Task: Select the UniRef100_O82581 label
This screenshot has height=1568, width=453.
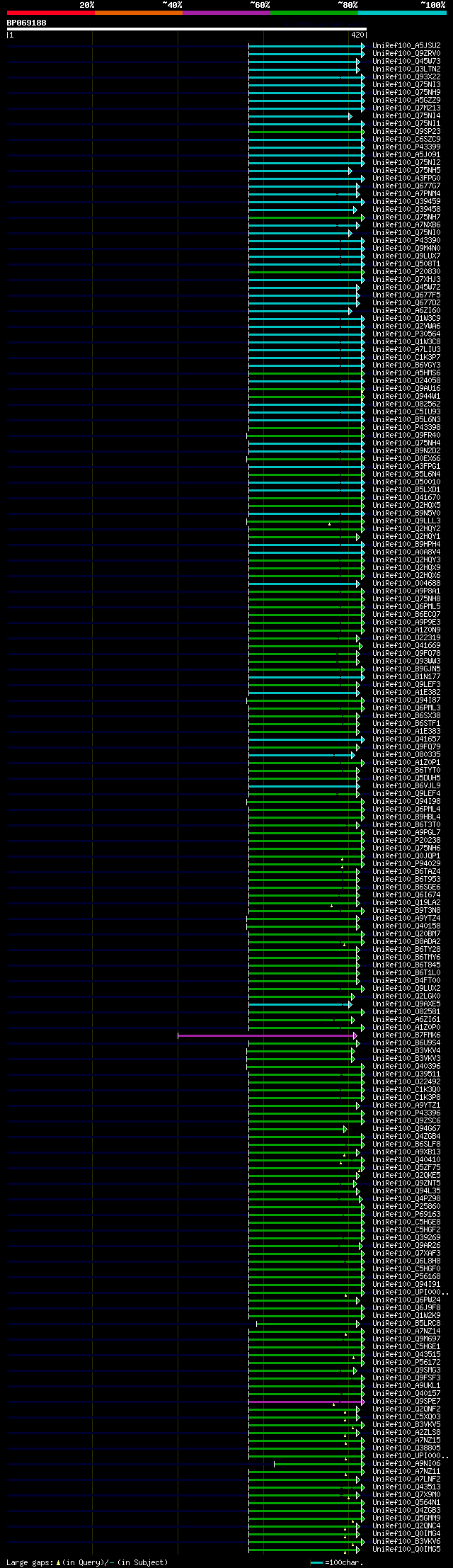Action: (406, 1012)
